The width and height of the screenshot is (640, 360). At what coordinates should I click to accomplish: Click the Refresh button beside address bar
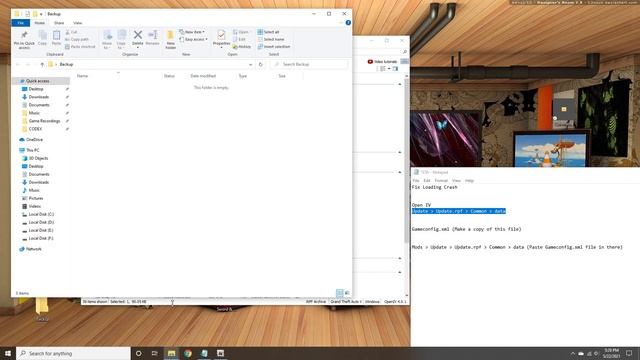(260, 64)
